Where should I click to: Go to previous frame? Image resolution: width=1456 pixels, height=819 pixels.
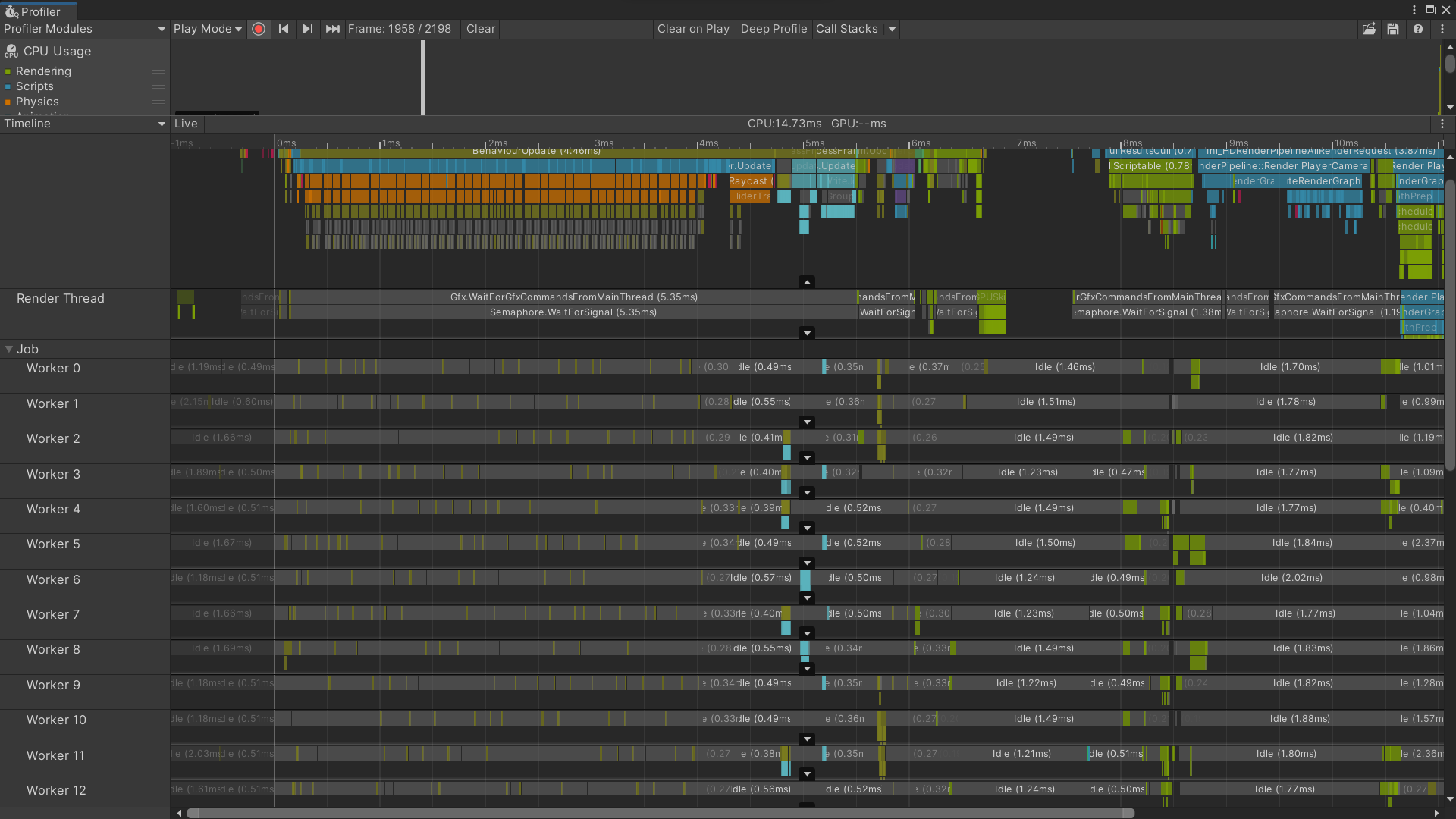284,29
